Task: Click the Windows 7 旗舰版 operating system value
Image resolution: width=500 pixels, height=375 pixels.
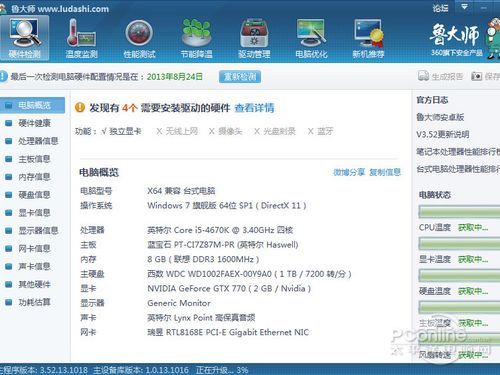Action: 227,205
